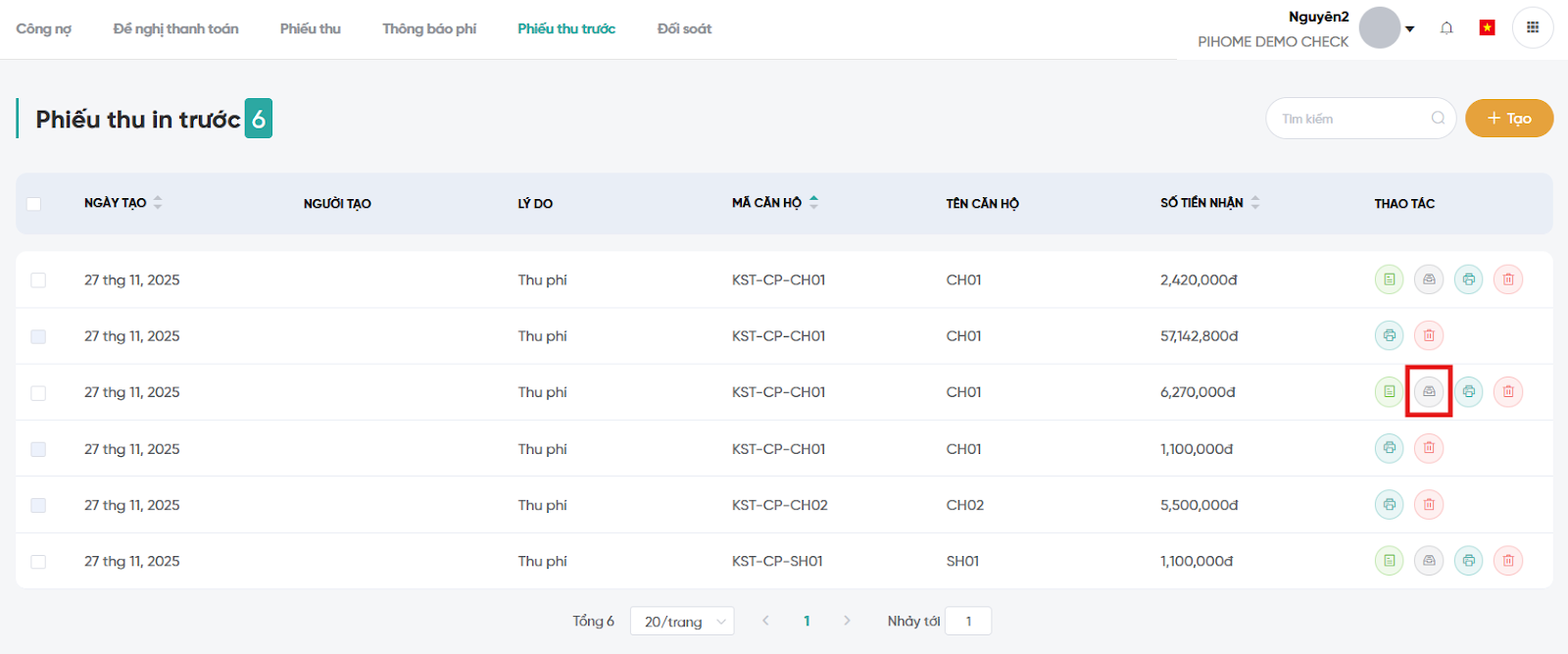Open the 20/trang page size dropdown
Viewport: 1568px width, 654px height.
tap(682, 622)
